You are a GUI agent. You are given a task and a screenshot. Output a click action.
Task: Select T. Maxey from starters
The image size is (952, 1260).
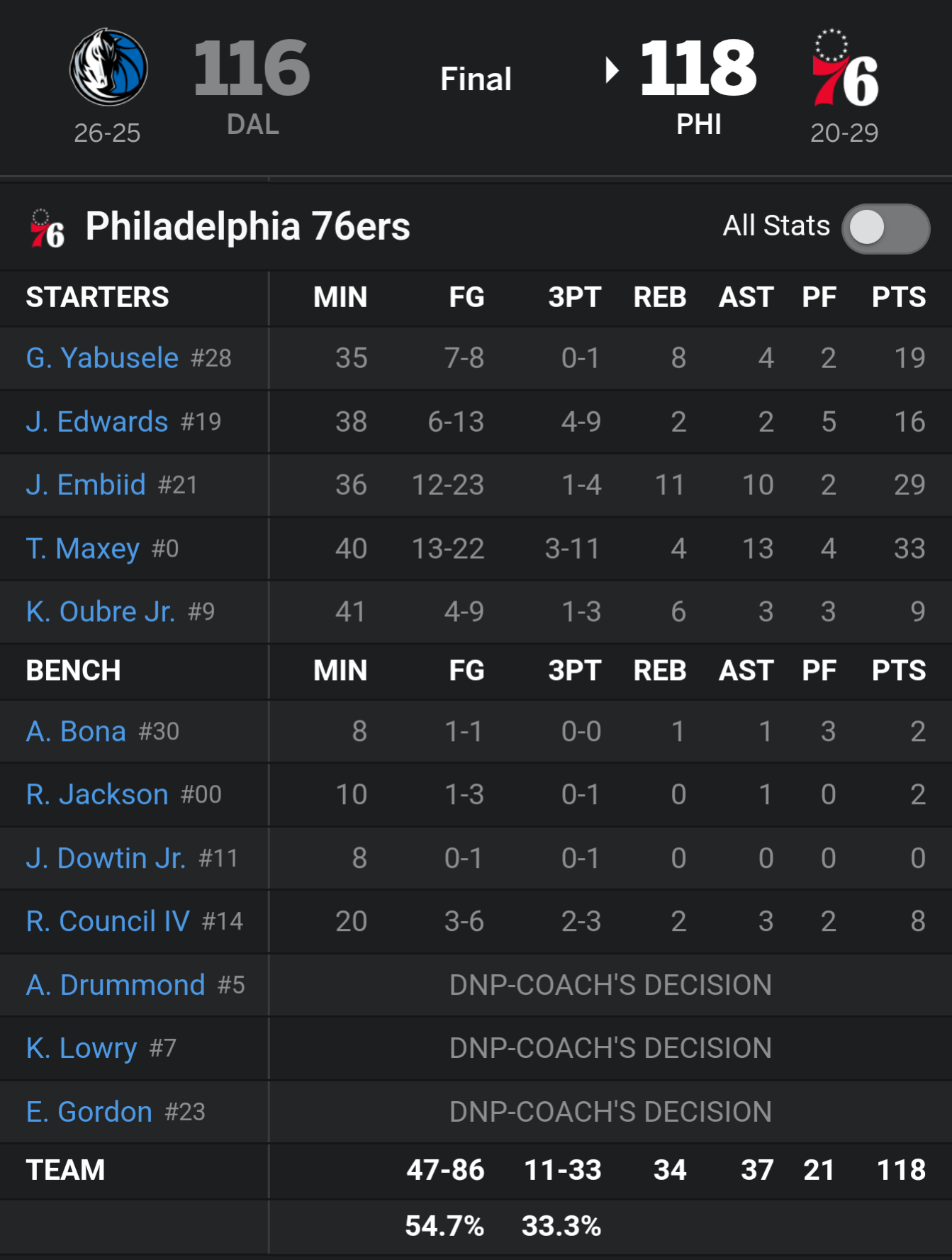[83, 549]
